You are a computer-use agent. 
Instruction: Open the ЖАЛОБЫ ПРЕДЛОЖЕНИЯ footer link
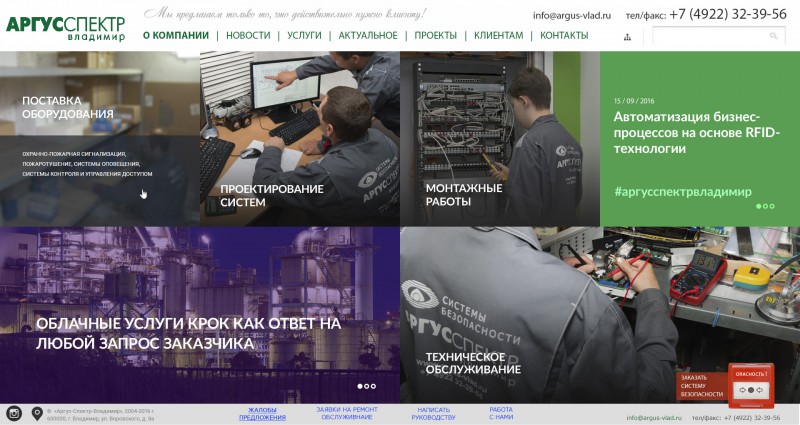pos(262,413)
